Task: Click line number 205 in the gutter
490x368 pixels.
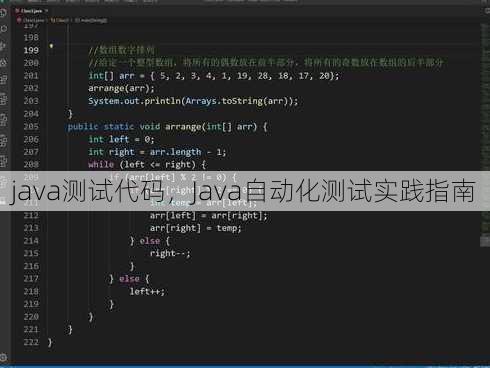Action: (31, 127)
